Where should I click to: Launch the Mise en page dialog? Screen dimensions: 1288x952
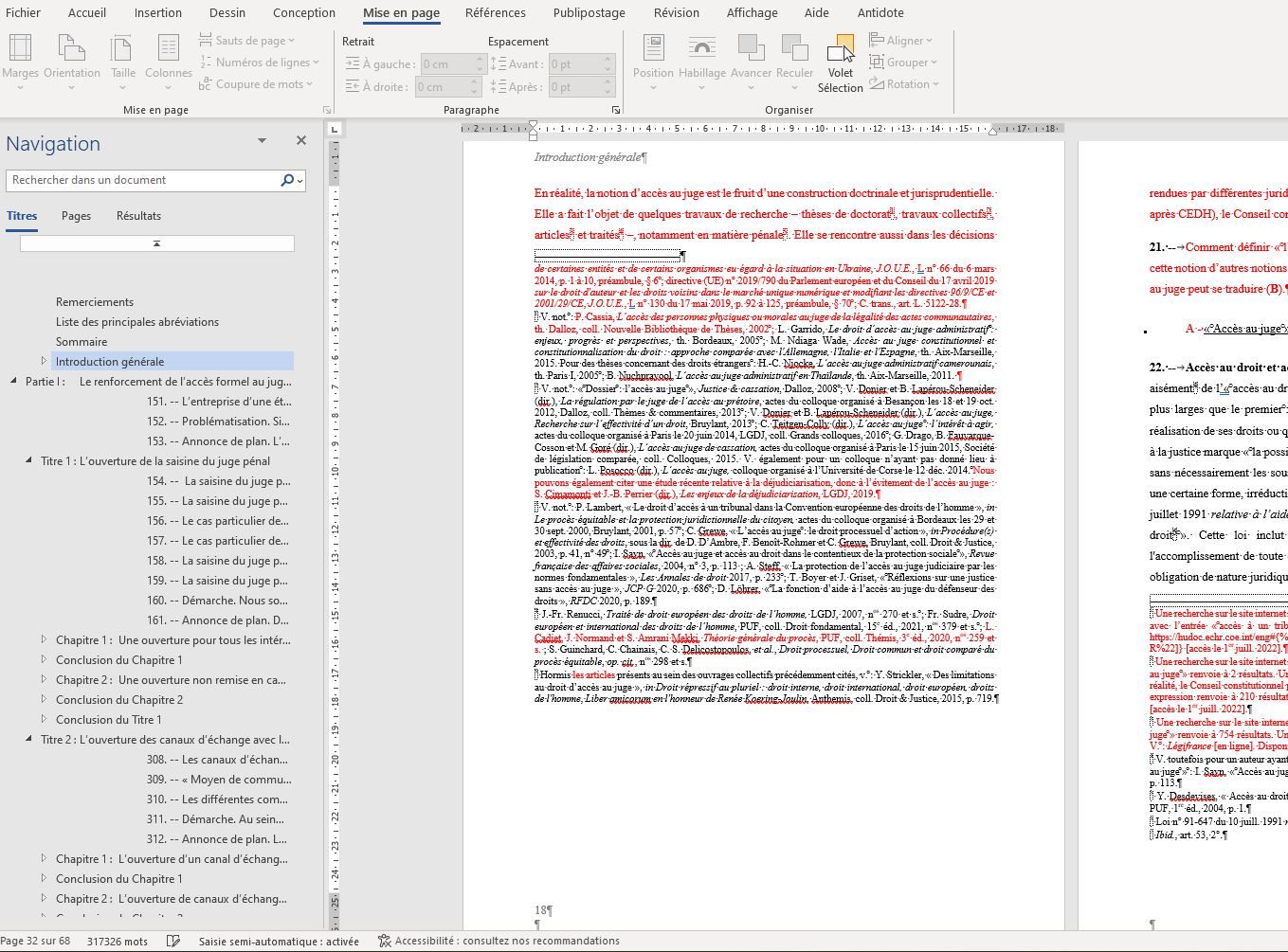pos(327,111)
